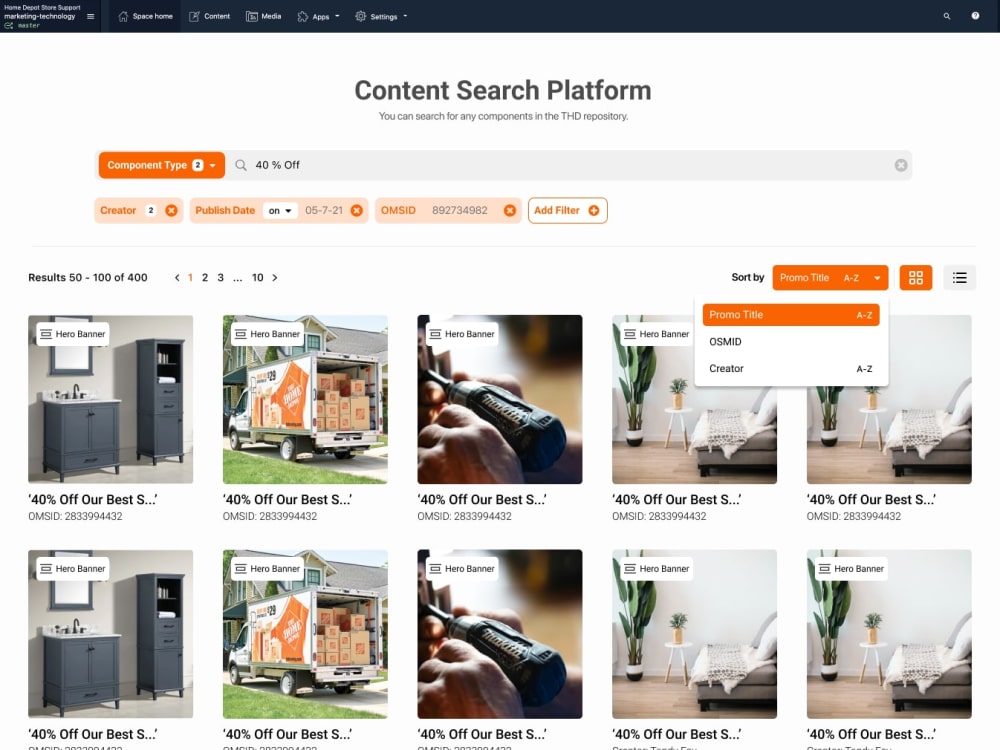Image resolution: width=1000 pixels, height=750 pixels.
Task: Open the hamburger menu beside marketing-technology
Action: (x=91, y=17)
